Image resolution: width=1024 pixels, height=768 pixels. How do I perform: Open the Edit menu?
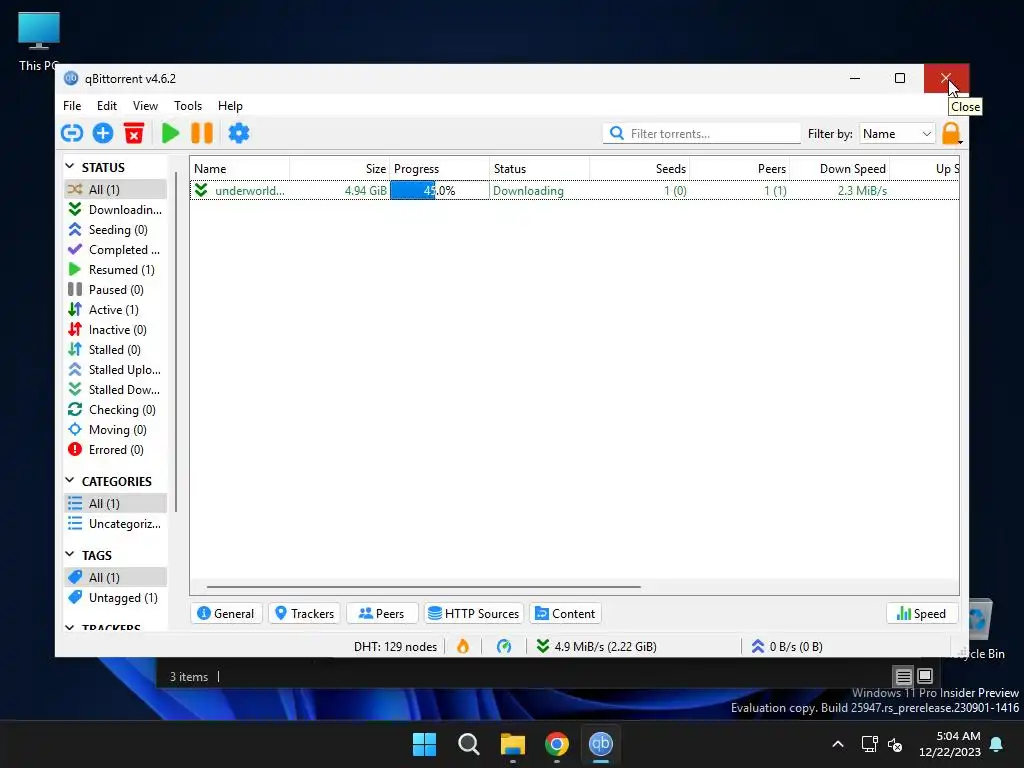click(106, 106)
